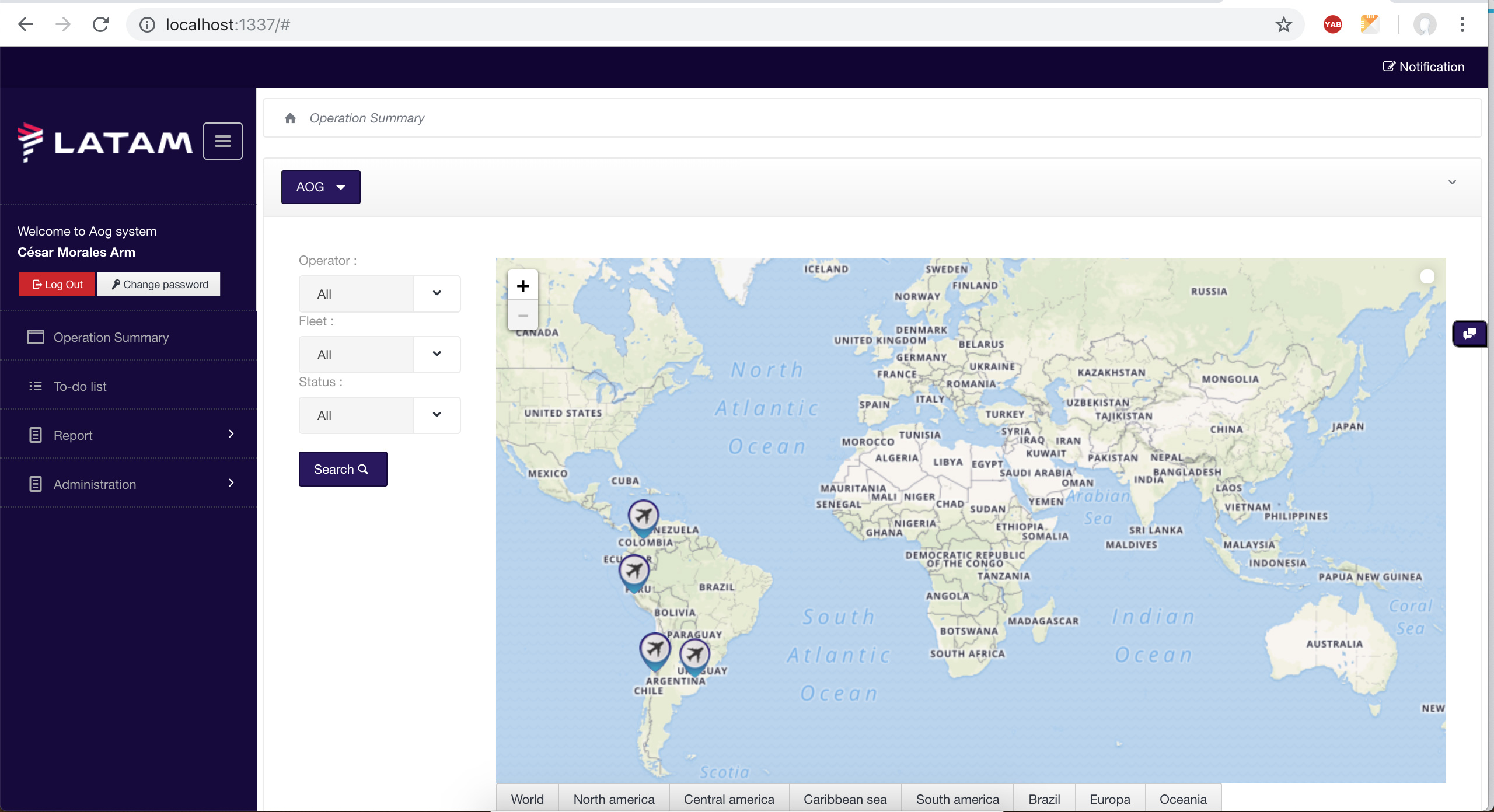Viewport: 1494px width, 812px height.
Task: Toggle the sidebar with the hamburger button
Action: click(223, 141)
